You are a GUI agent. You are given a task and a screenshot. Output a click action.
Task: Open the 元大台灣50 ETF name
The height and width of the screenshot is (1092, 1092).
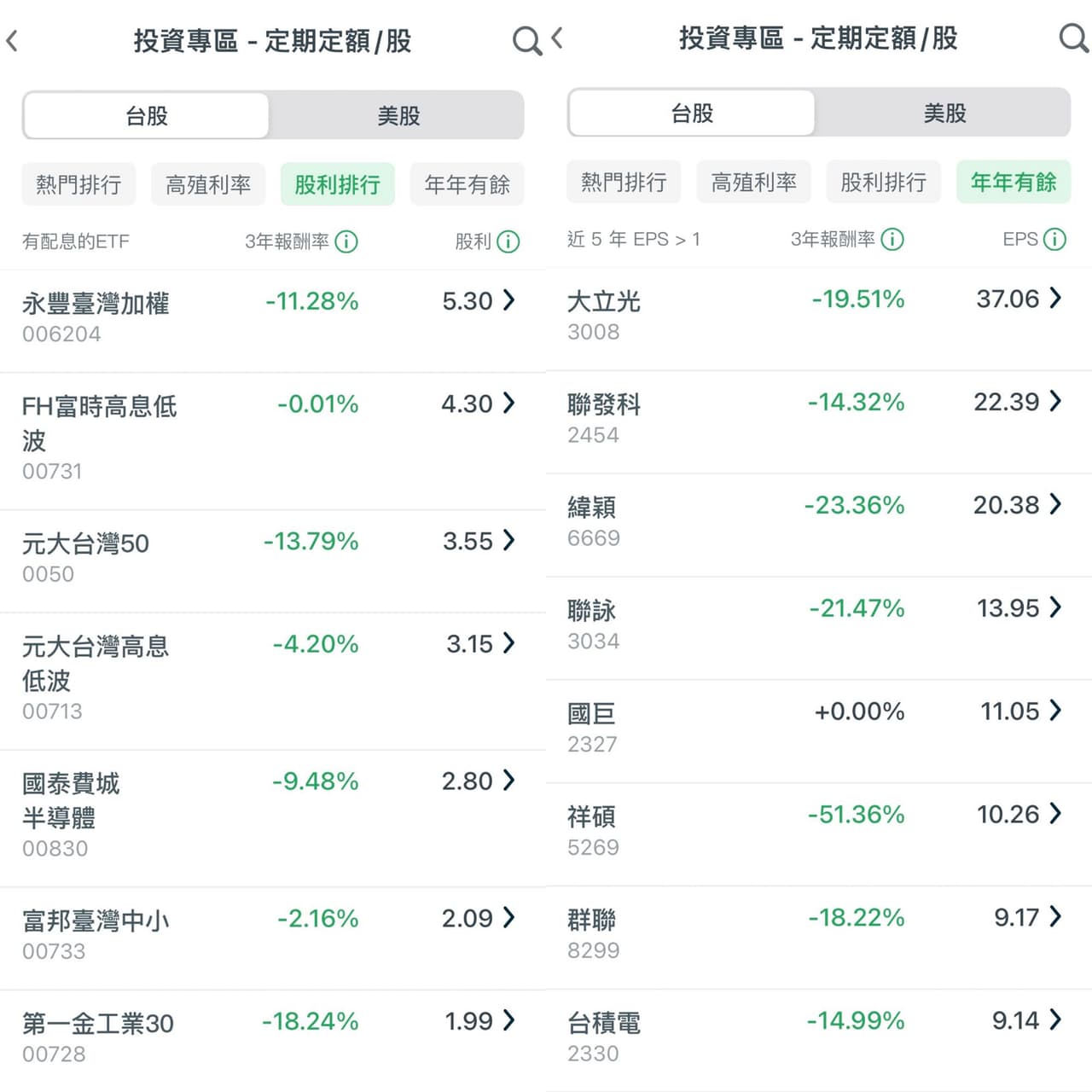point(85,543)
